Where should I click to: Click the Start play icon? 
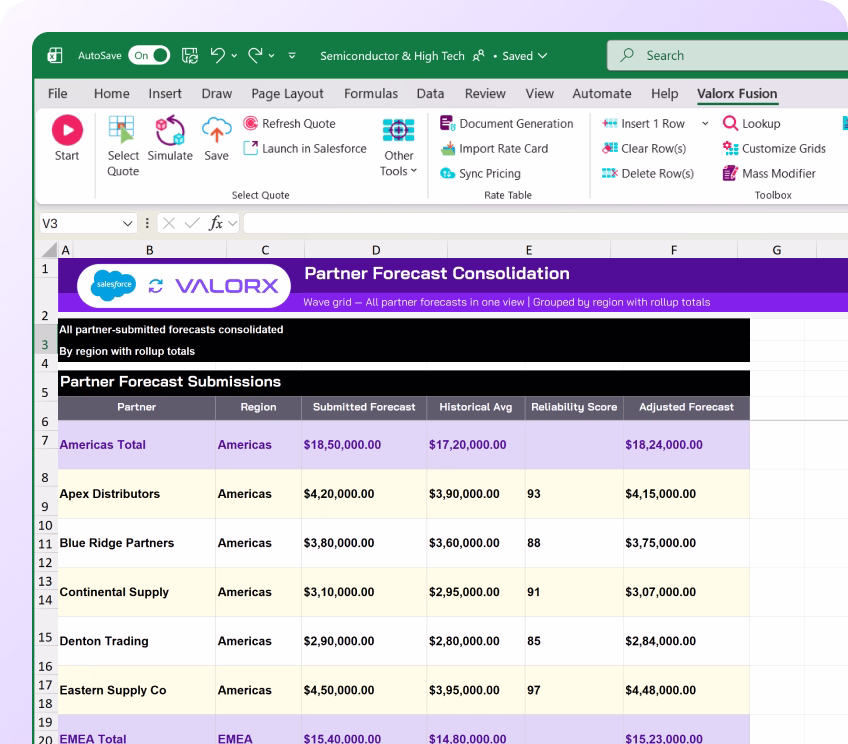(x=67, y=130)
